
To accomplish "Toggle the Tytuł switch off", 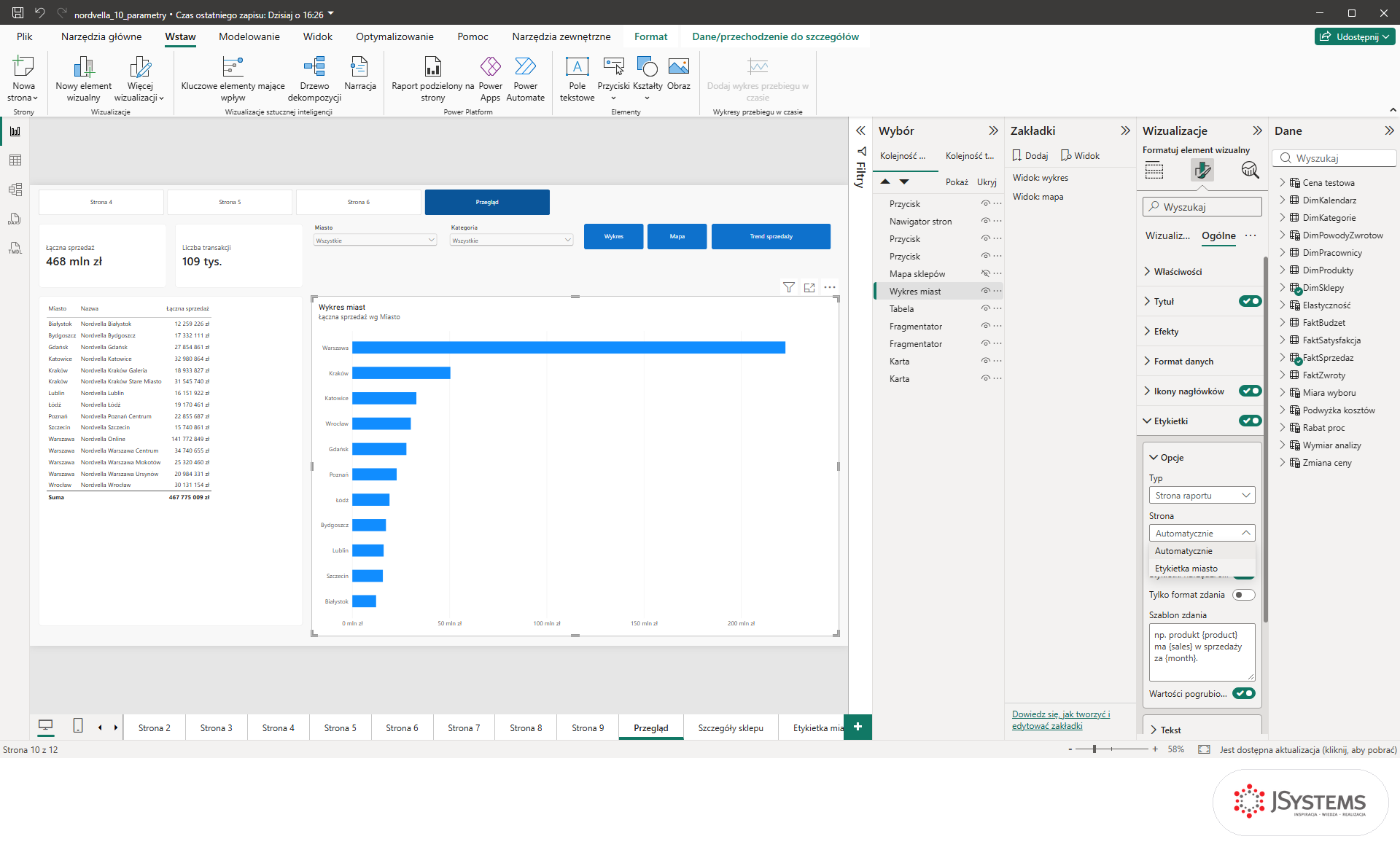I will pos(1250,302).
